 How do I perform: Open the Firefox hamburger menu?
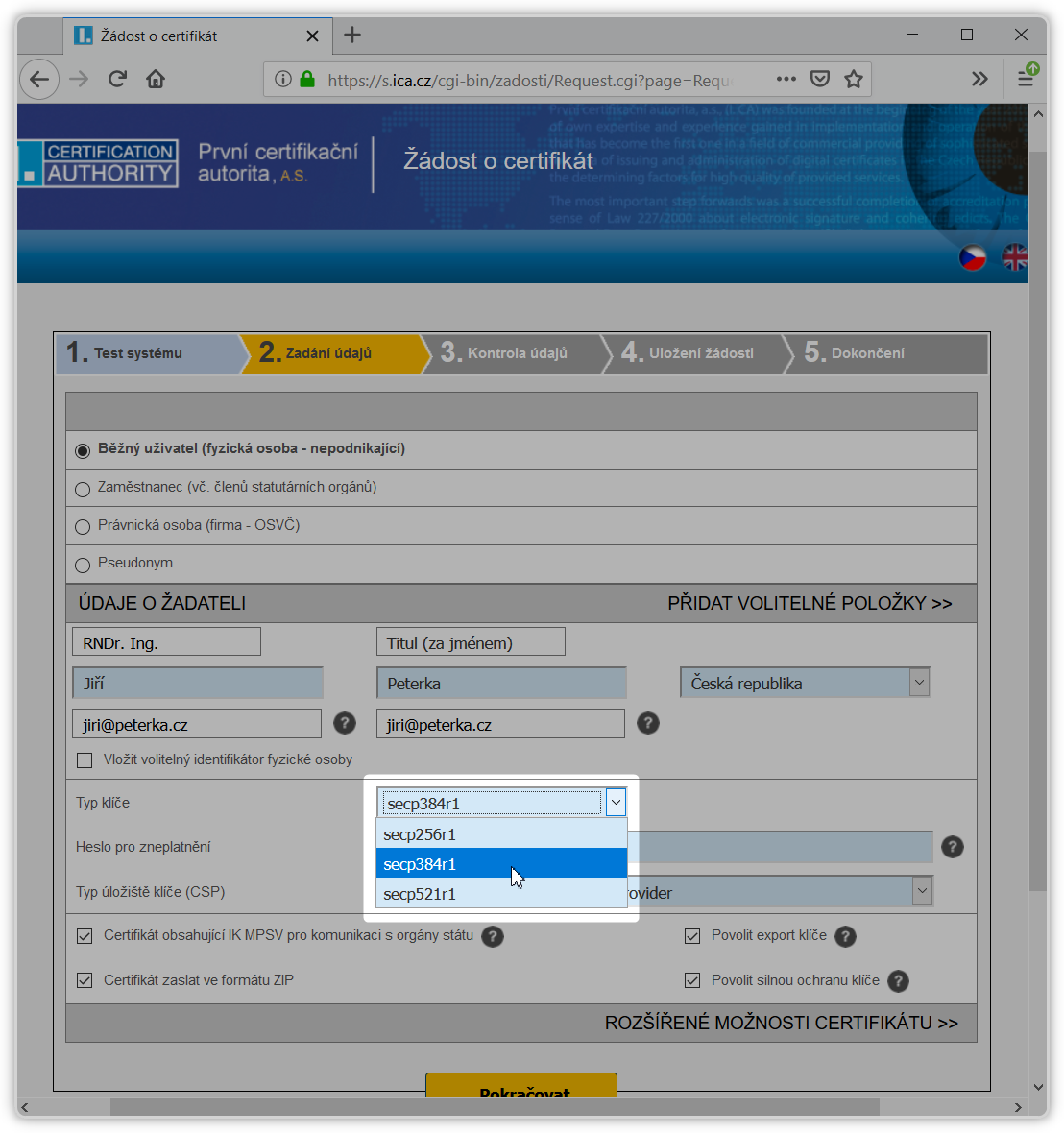coord(1026,78)
